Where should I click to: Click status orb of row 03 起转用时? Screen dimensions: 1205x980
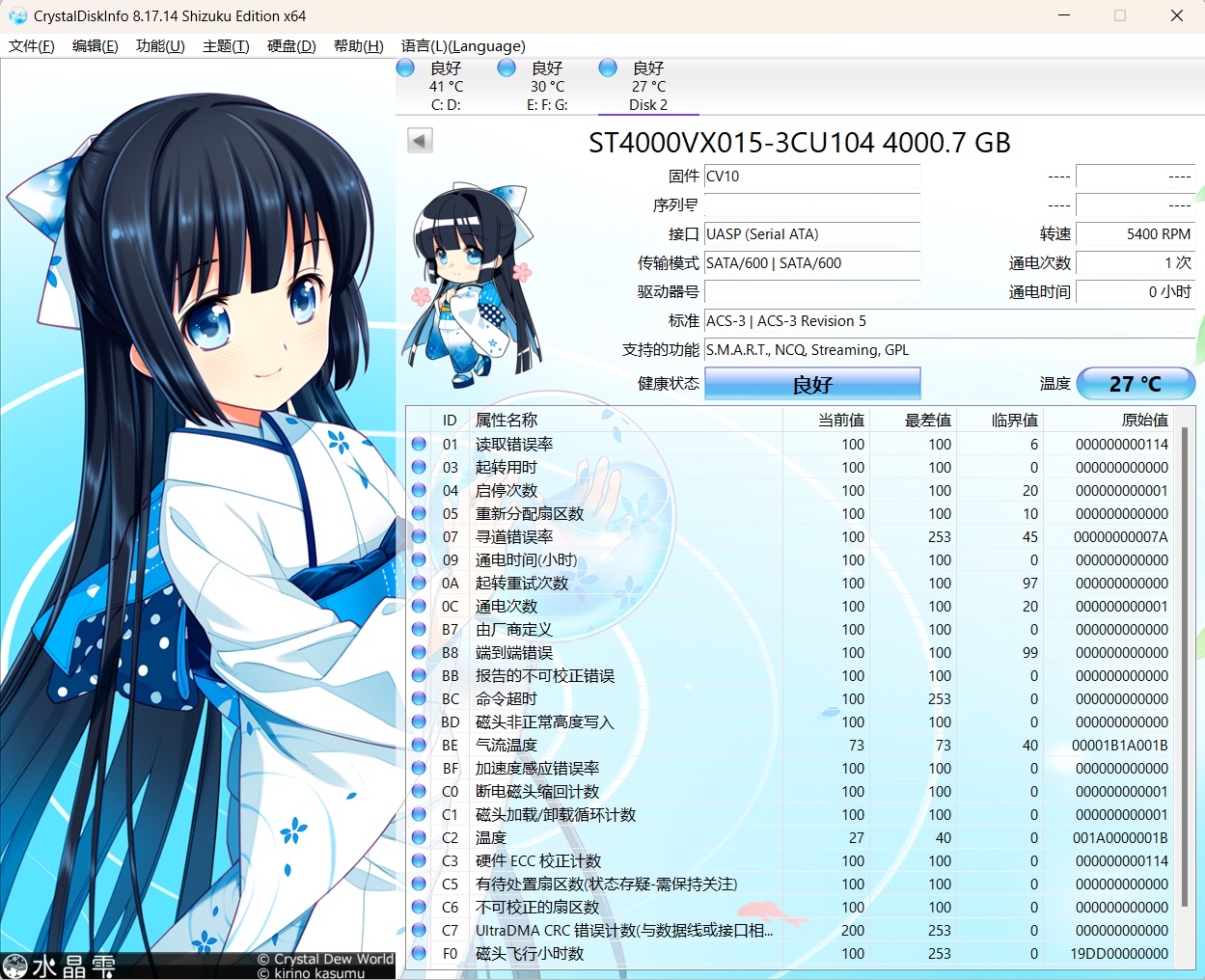[419, 467]
